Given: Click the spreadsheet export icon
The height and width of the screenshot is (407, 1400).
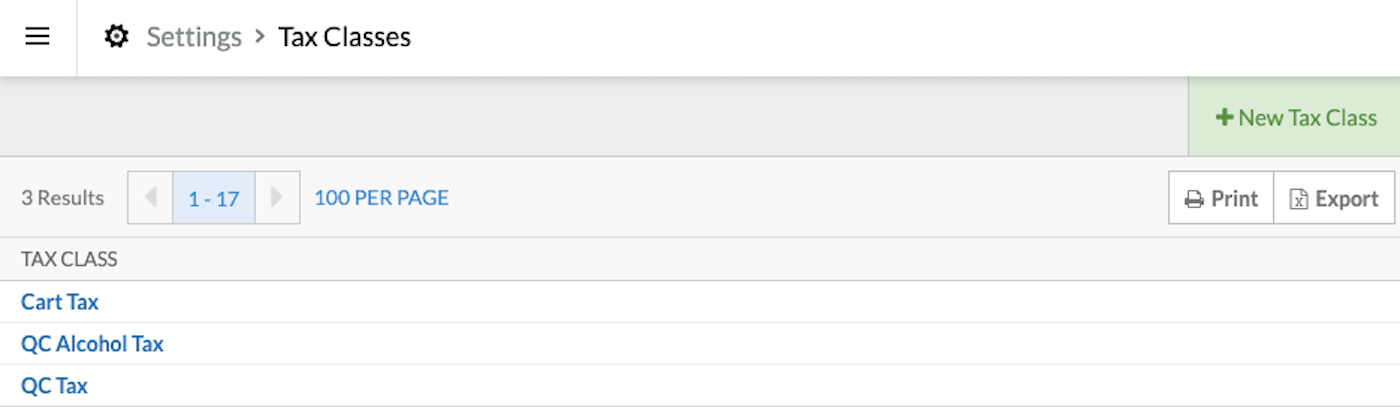Looking at the screenshot, I should click(x=1298, y=199).
